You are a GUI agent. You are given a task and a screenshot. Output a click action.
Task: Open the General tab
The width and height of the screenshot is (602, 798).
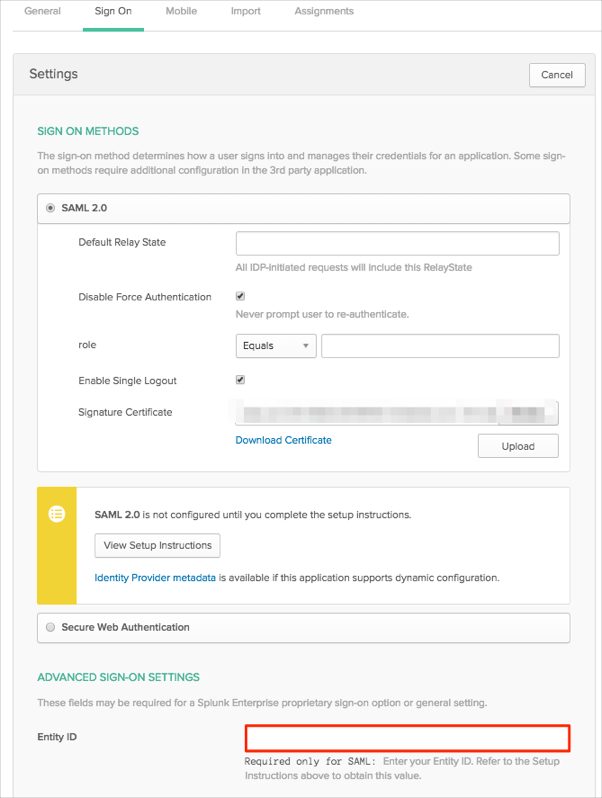[42, 12]
